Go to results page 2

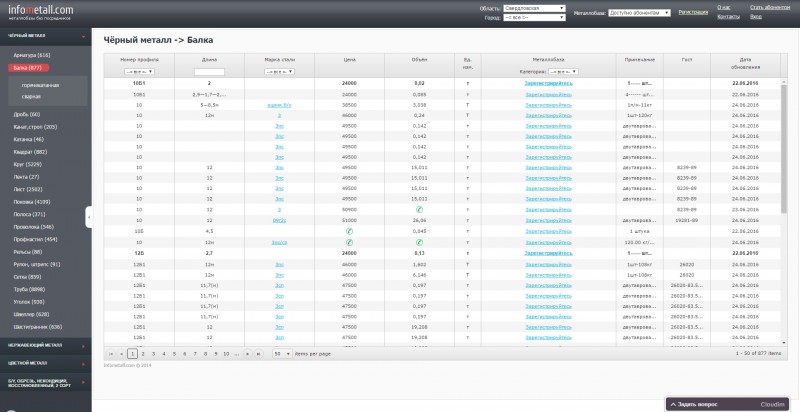point(143,353)
